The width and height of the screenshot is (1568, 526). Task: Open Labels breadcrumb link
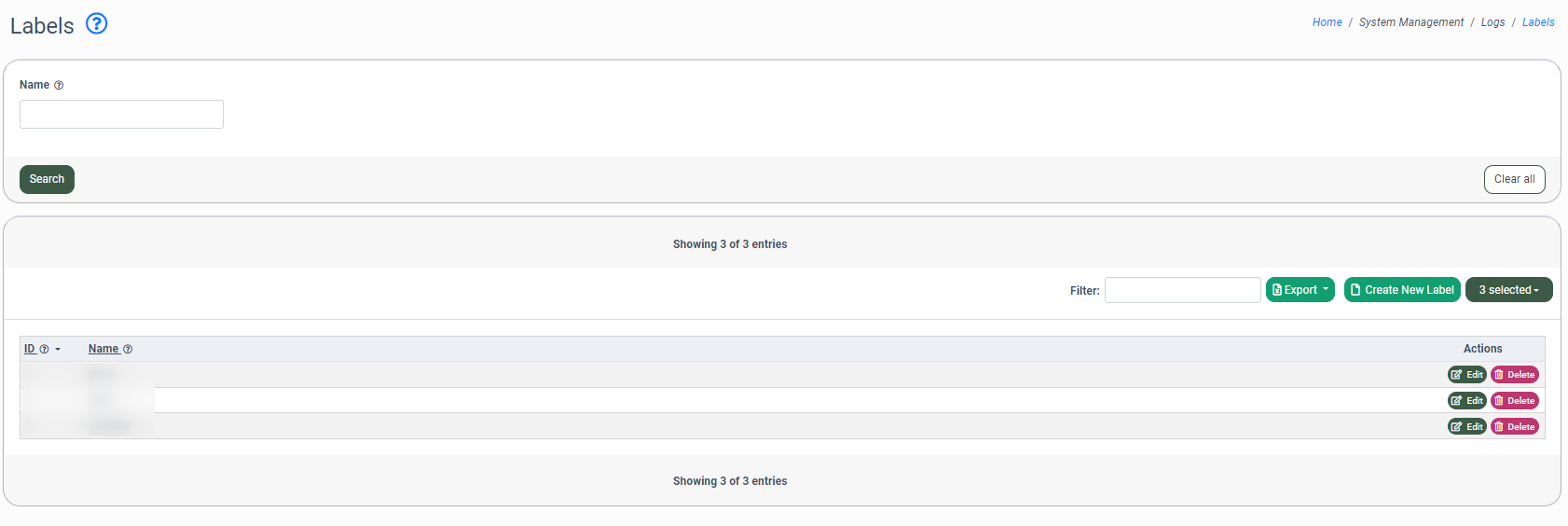[x=1538, y=22]
